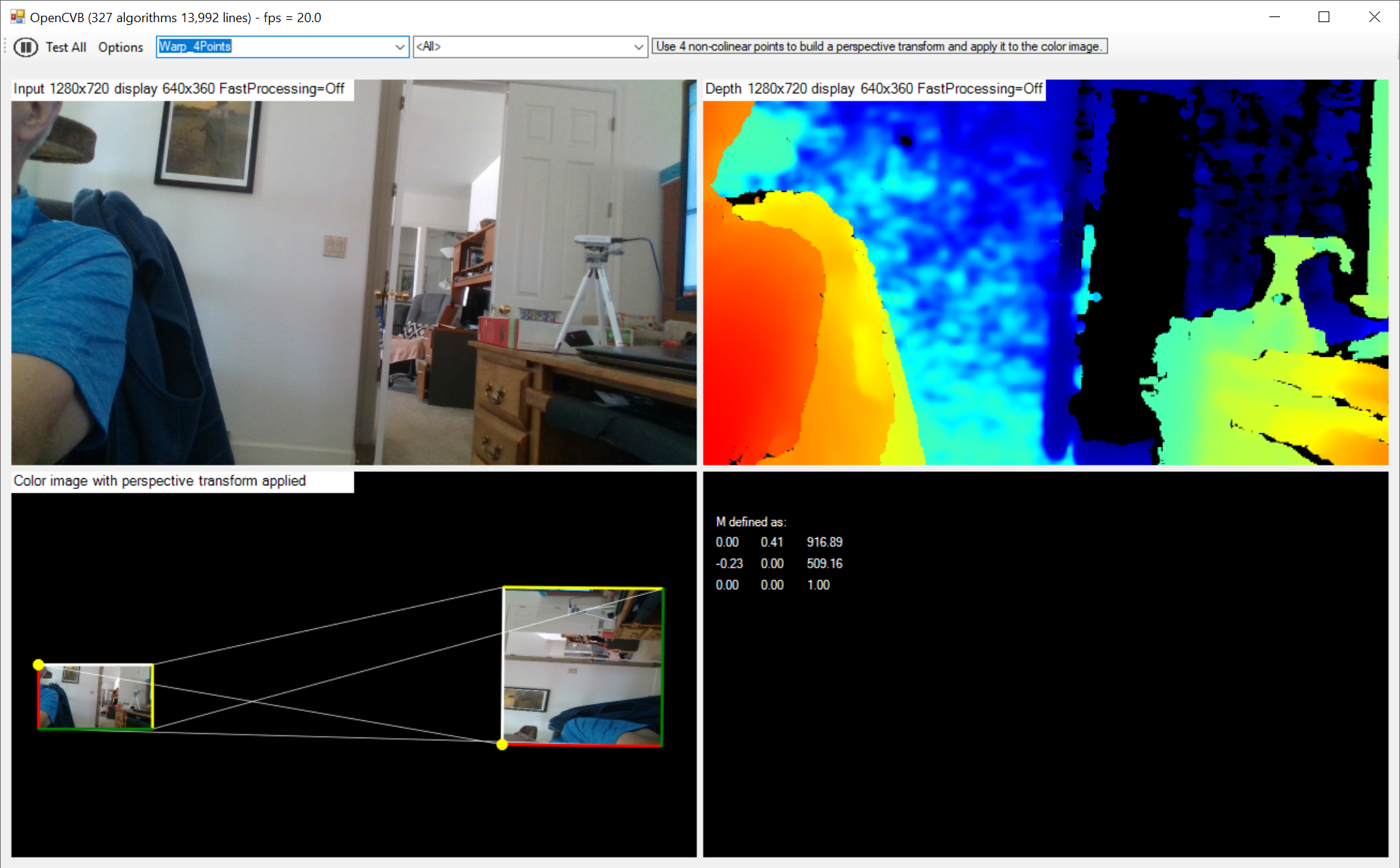Click the Color image perspective transform label
This screenshot has height=868, width=1400.
pos(160,481)
